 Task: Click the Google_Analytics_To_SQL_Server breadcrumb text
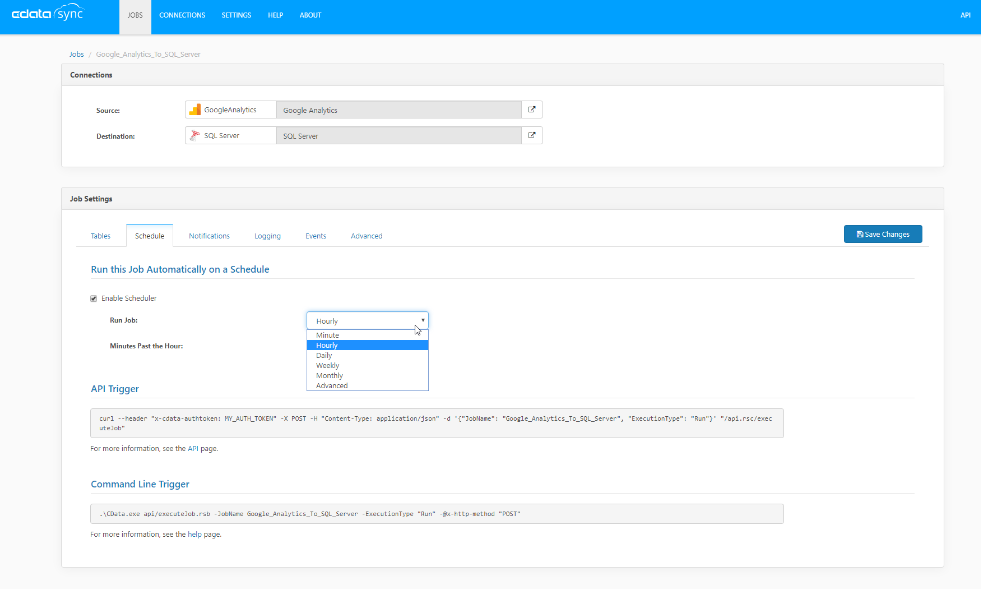point(148,54)
